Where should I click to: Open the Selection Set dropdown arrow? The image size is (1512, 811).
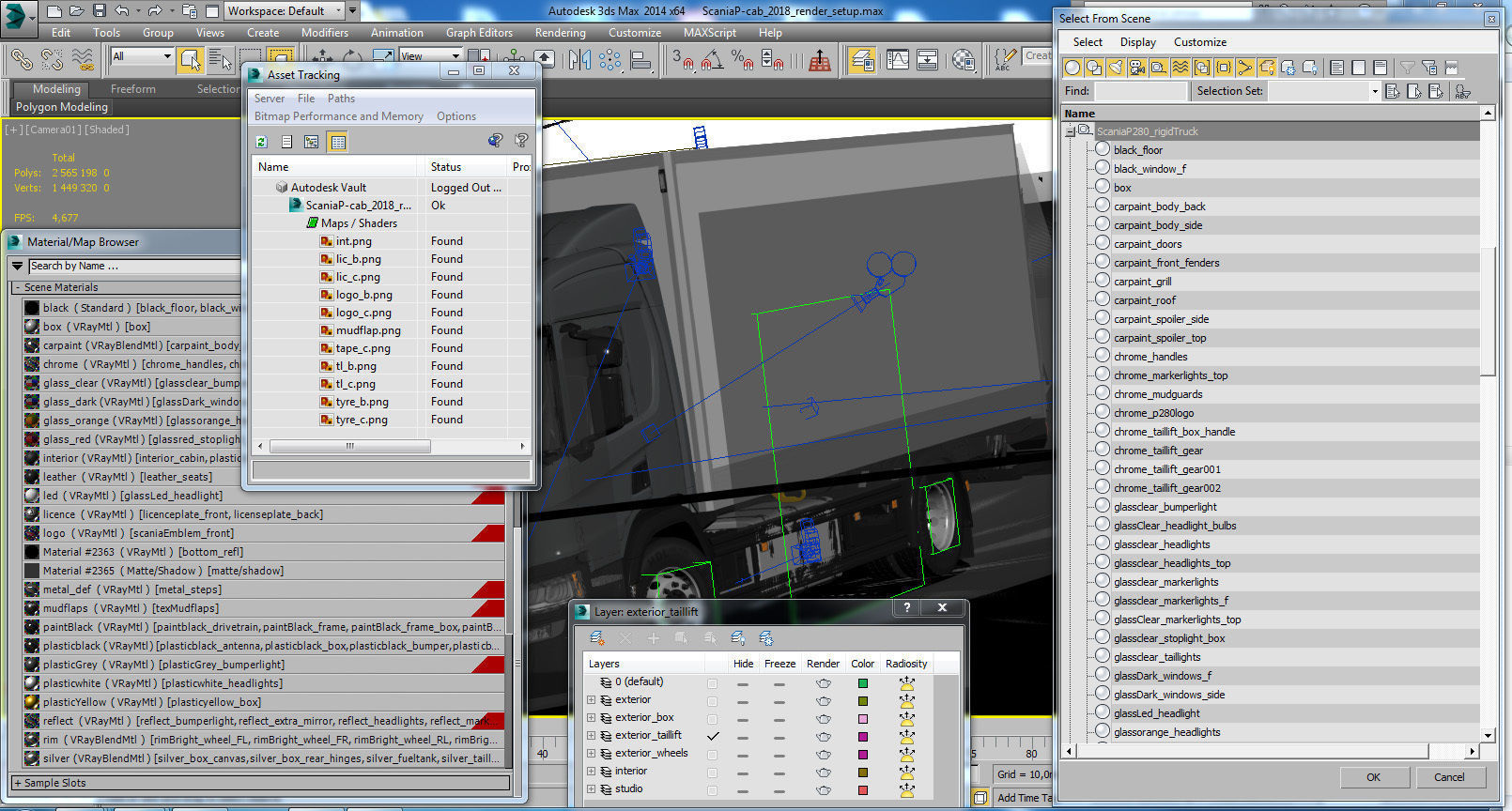coord(1375,91)
